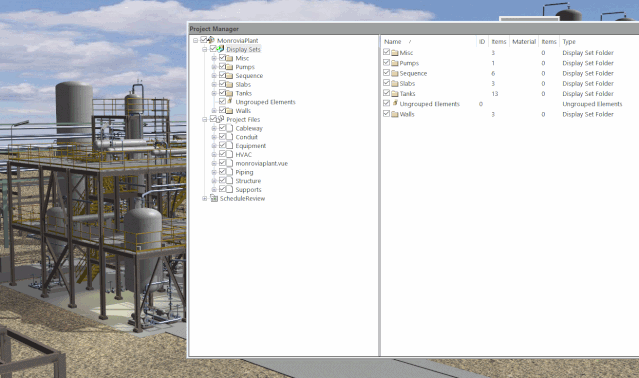Image resolution: width=639 pixels, height=378 pixels.
Task: Click the Supports file icon
Action: click(x=229, y=189)
